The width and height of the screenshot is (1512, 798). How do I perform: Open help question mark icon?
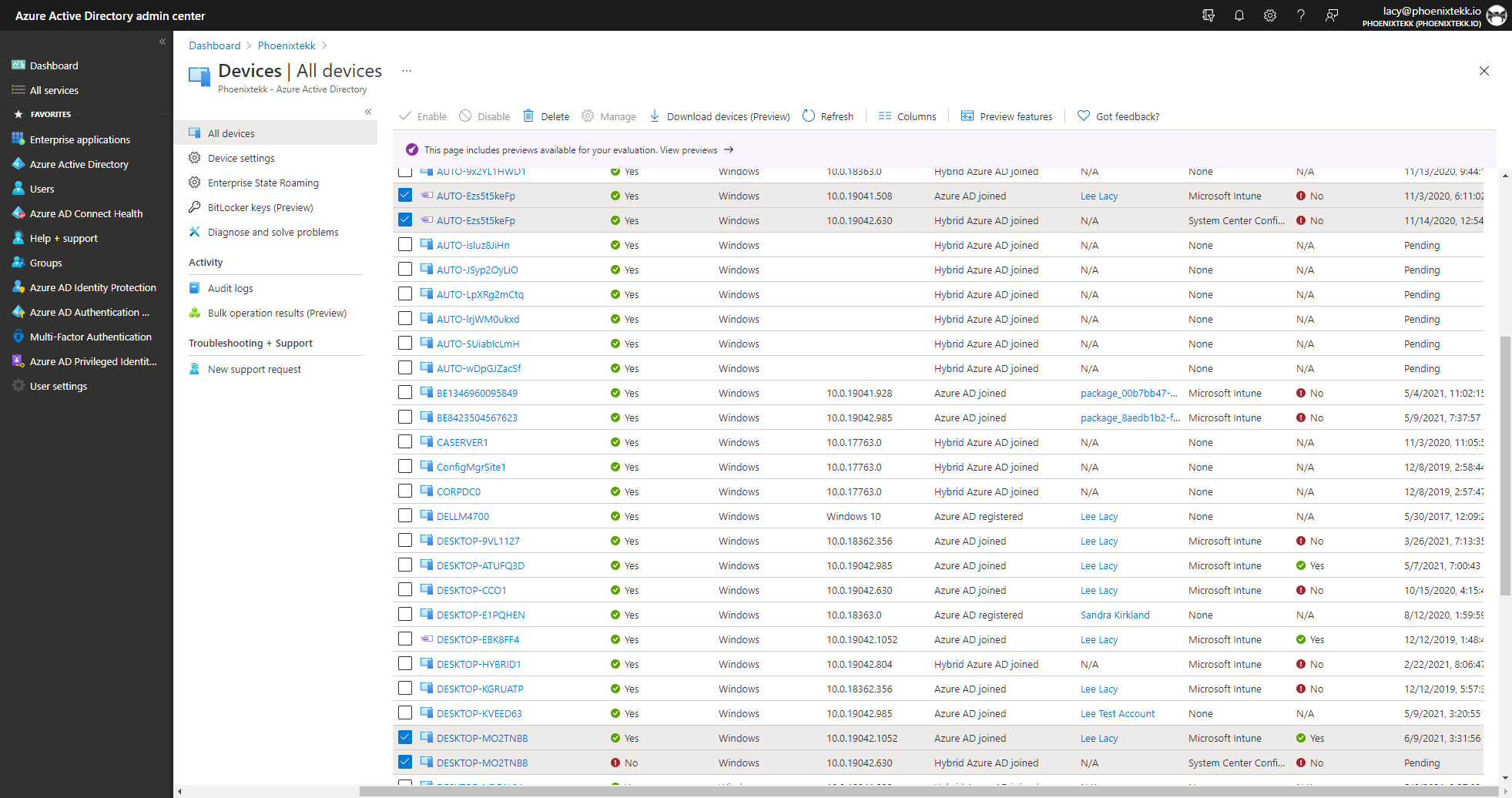[x=1301, y=15]
